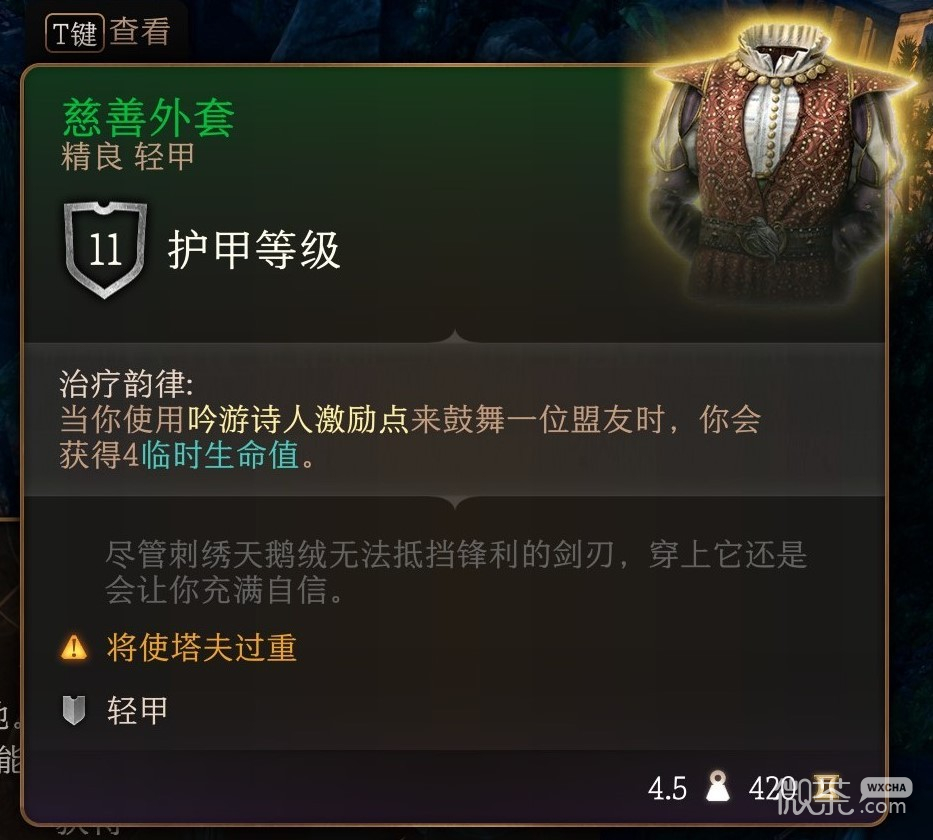Open the 吟游诗人激励点 keyword link
Screen dimensions: 933x840
(x=298, y=419)
